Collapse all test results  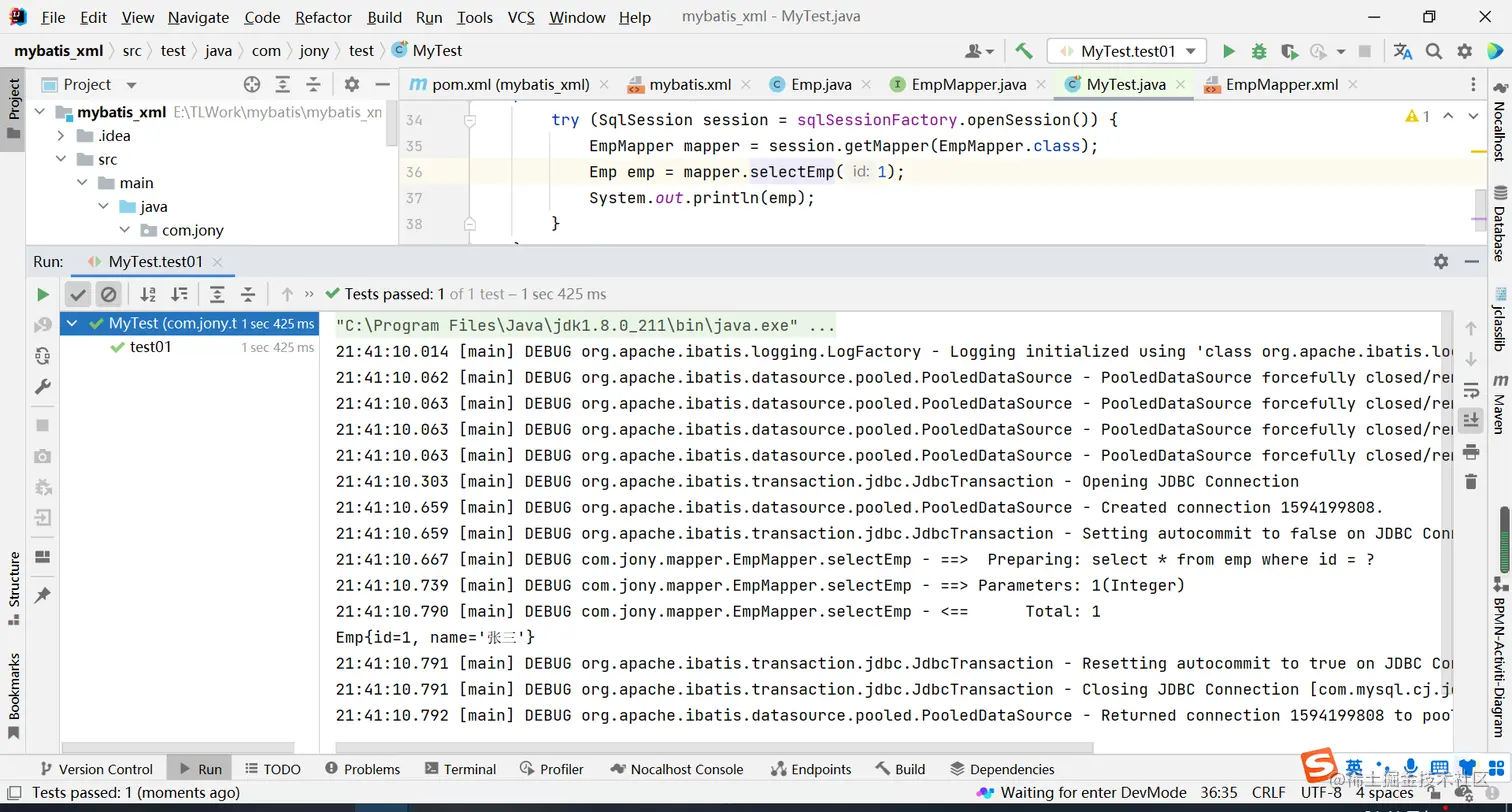248,294
